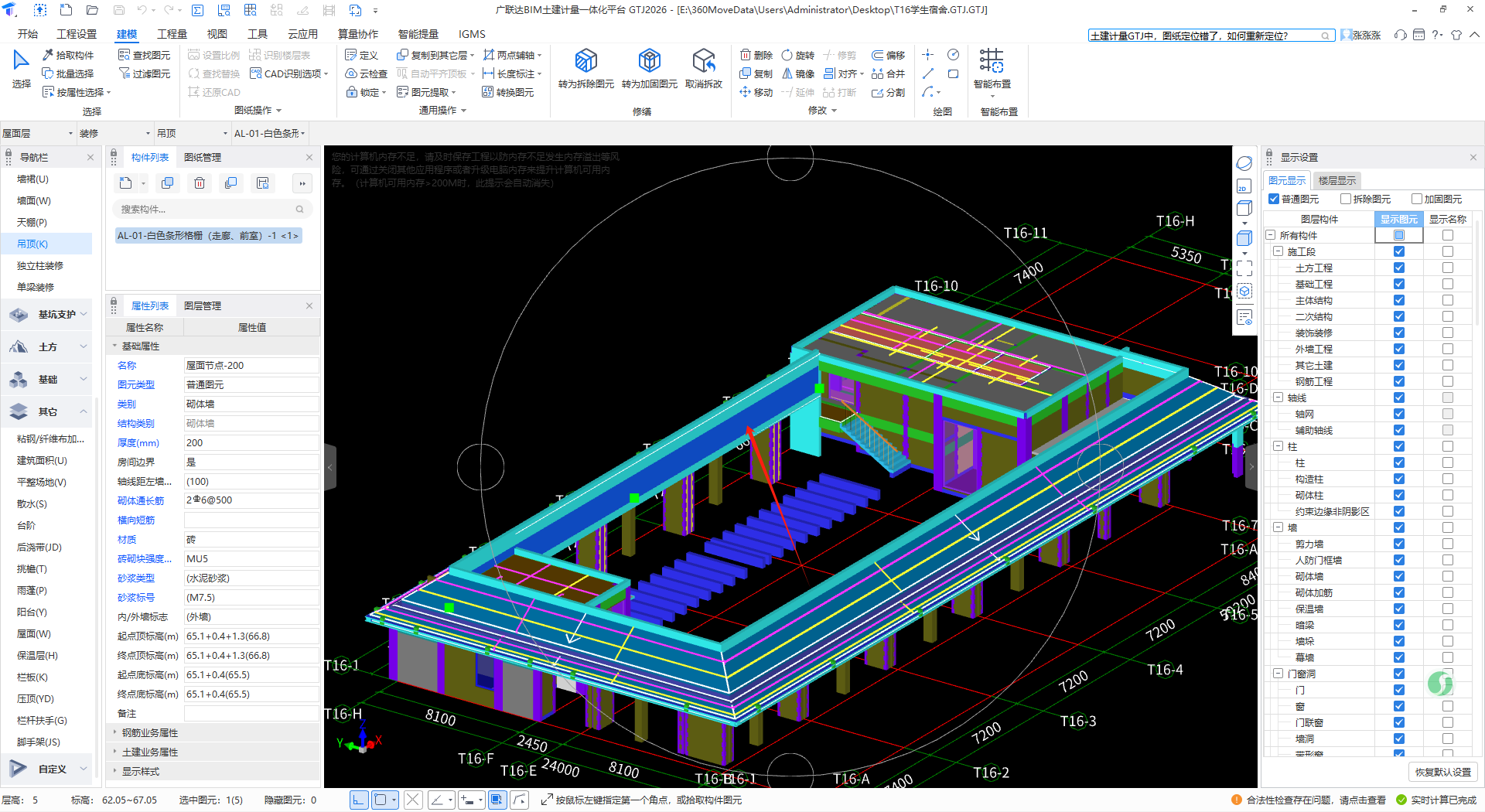Toggle 加固图元 checkbox
This screenshot has height=812, width=1485.
point(1417,199)
